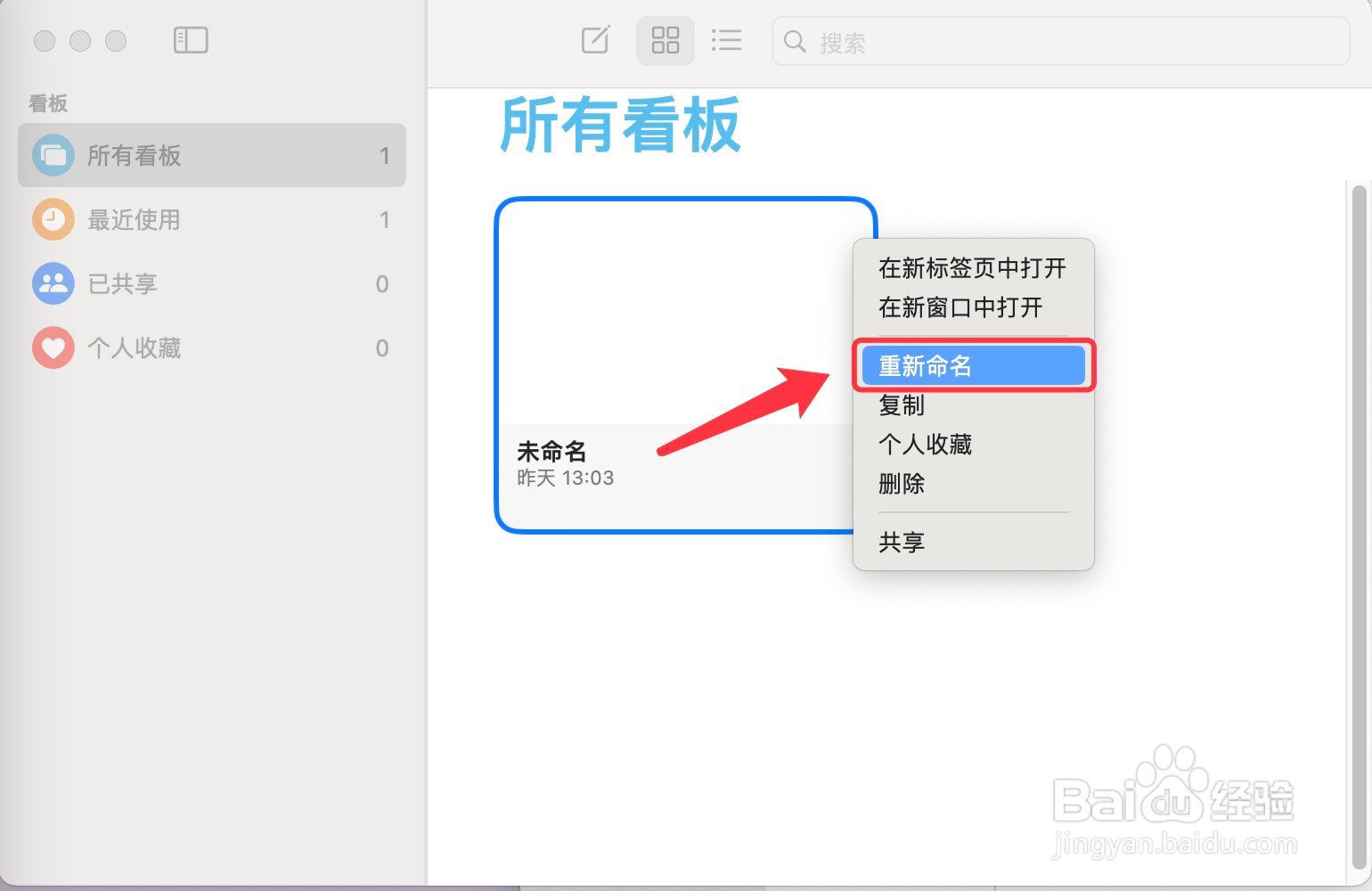Open 个人收藏 in the sidebar

tap(212, 347)
